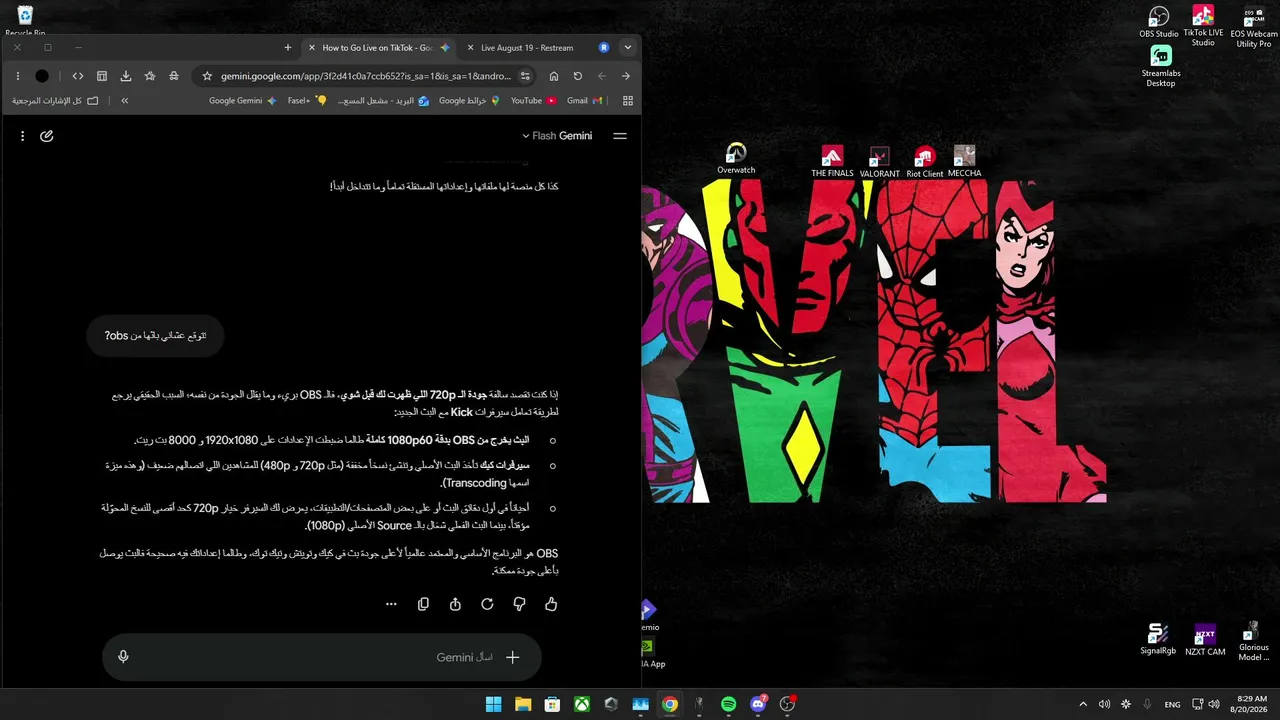1280x720 pixels.
Task: Open more options under the response
Action: coord(391,604)
